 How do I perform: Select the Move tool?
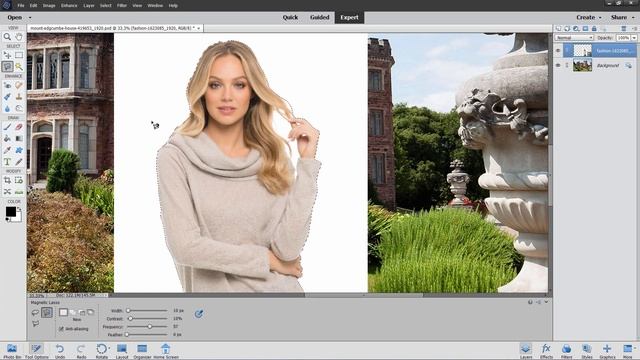7,55
